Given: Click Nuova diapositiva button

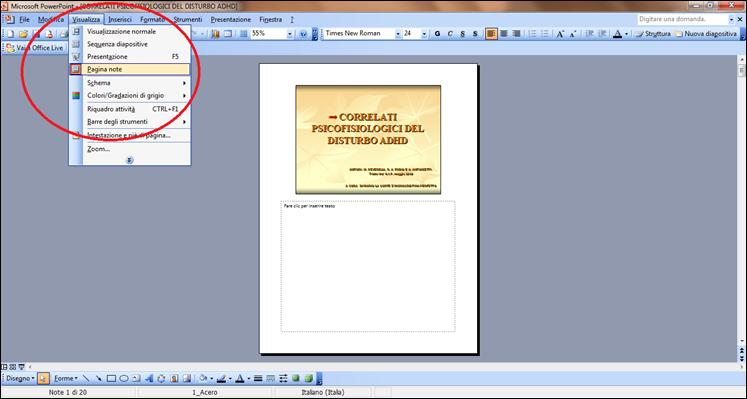Looking at the screenshot, I should [706, 34].
